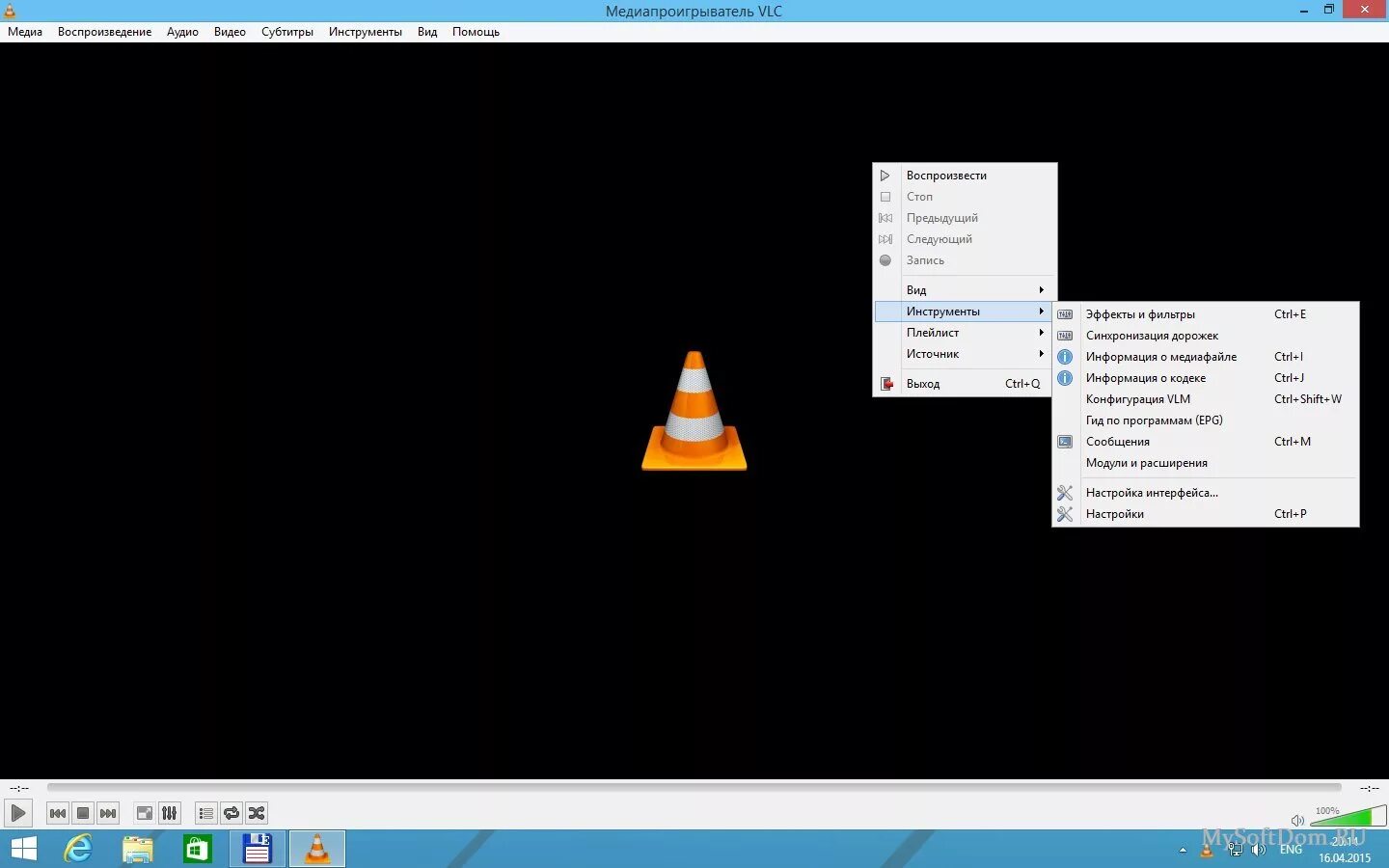Image resolution: width=1389 pixels, height=868 pixels.
Task: Open Настройка интерфейса...
Action: [x=1206, y=493]
